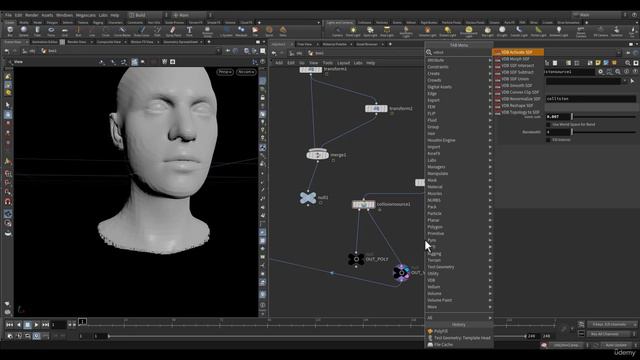The width and height of the screenshot is (640, 360).
Task: Click the transform2 node icon
Action: [x=376, y=109]
